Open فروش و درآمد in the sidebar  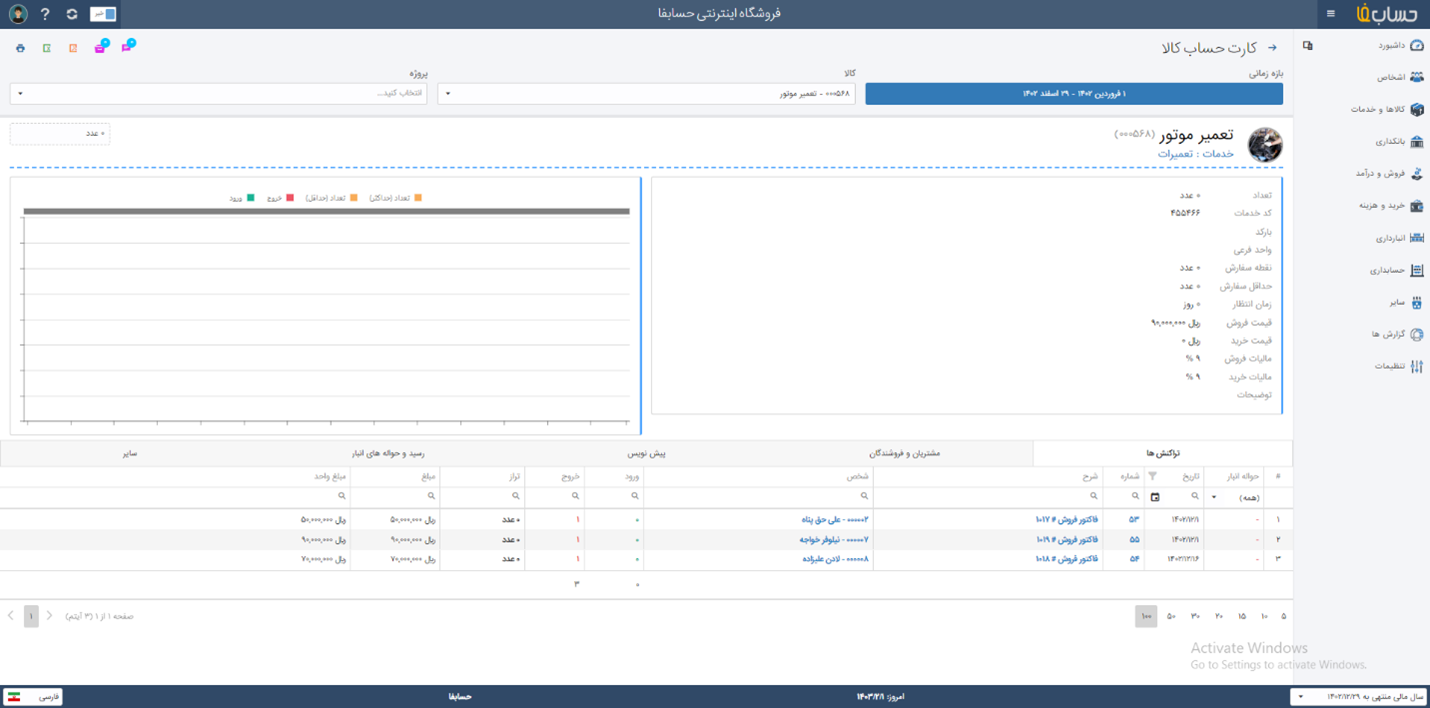[1390, 173]
